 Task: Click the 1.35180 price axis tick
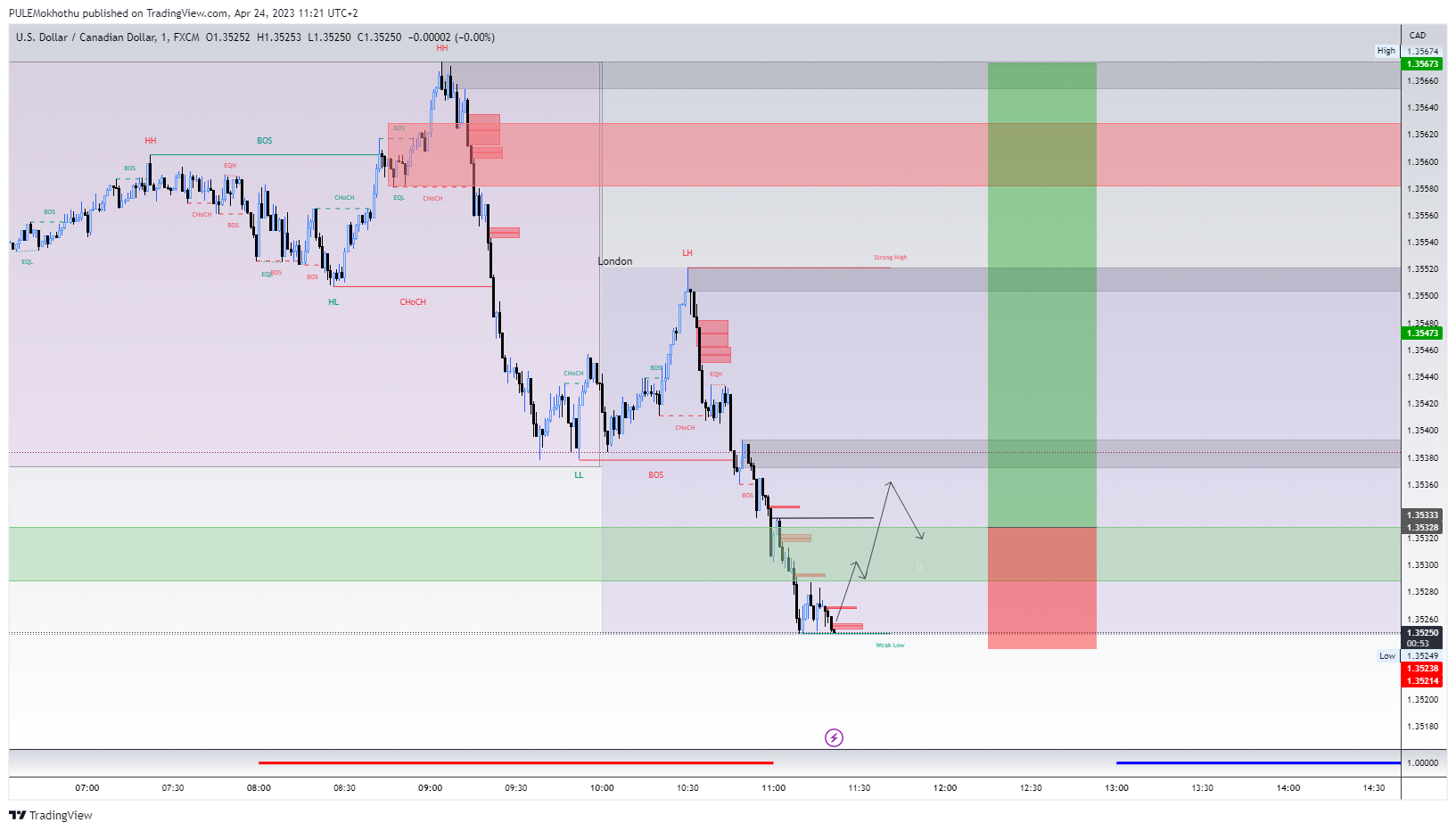(1423, 727)
